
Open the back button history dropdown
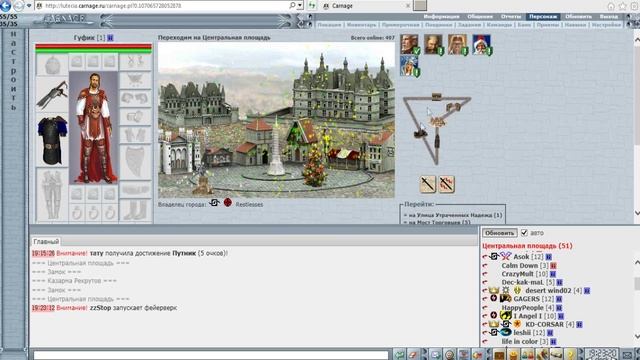tap(29, 6)
